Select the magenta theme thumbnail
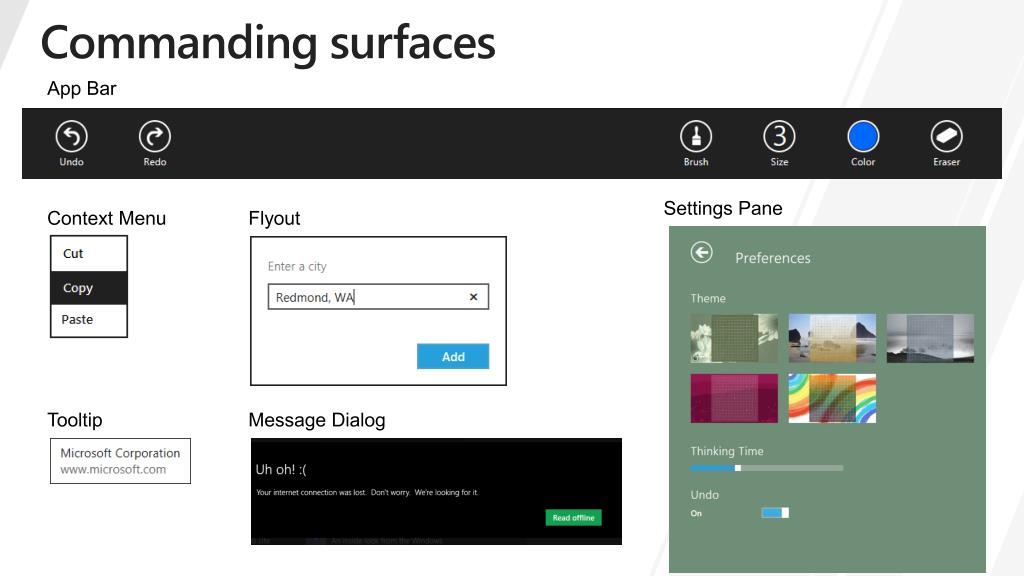 click(x=734, y=398)
